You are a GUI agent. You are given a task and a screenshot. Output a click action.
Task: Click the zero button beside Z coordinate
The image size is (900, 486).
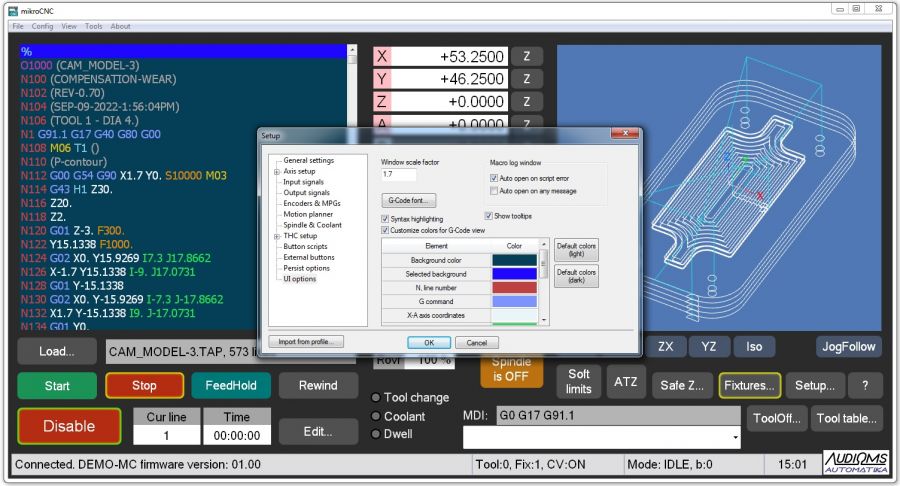point(526,102)
